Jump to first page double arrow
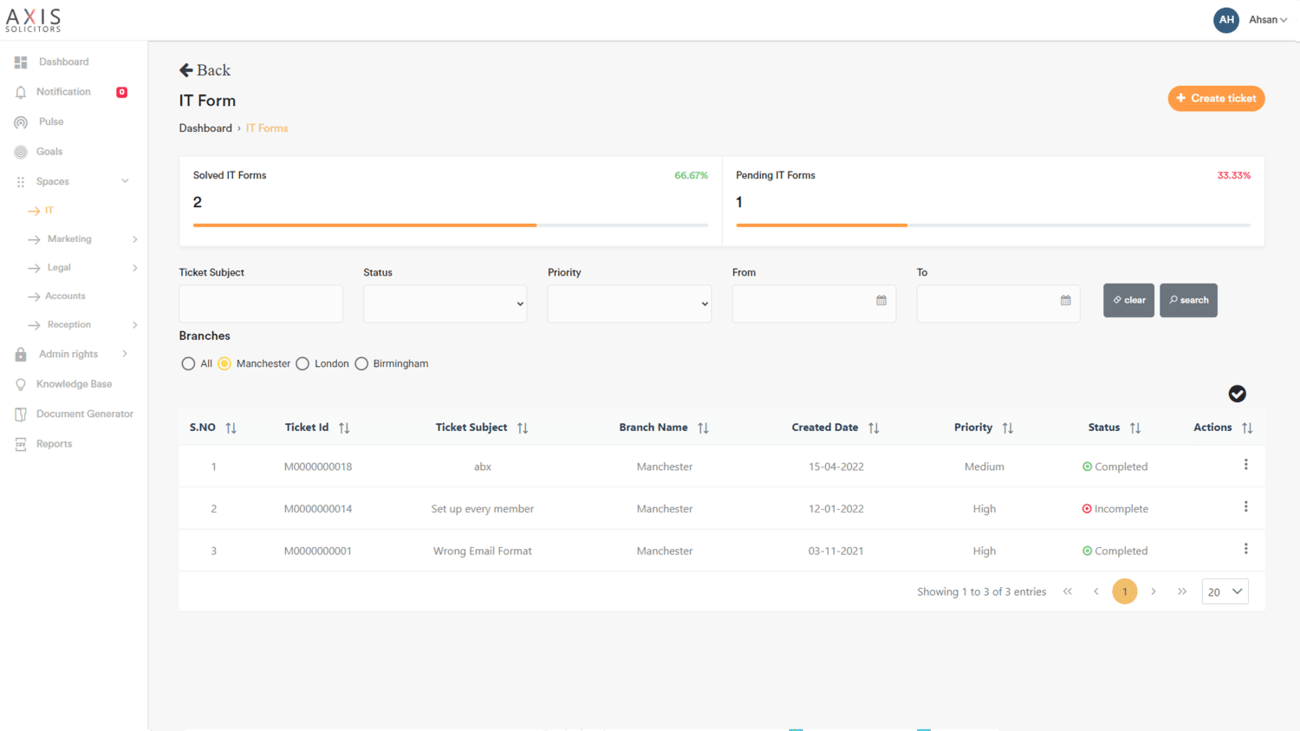This screenshot has height=731, width=1300. pos(1067,592)
